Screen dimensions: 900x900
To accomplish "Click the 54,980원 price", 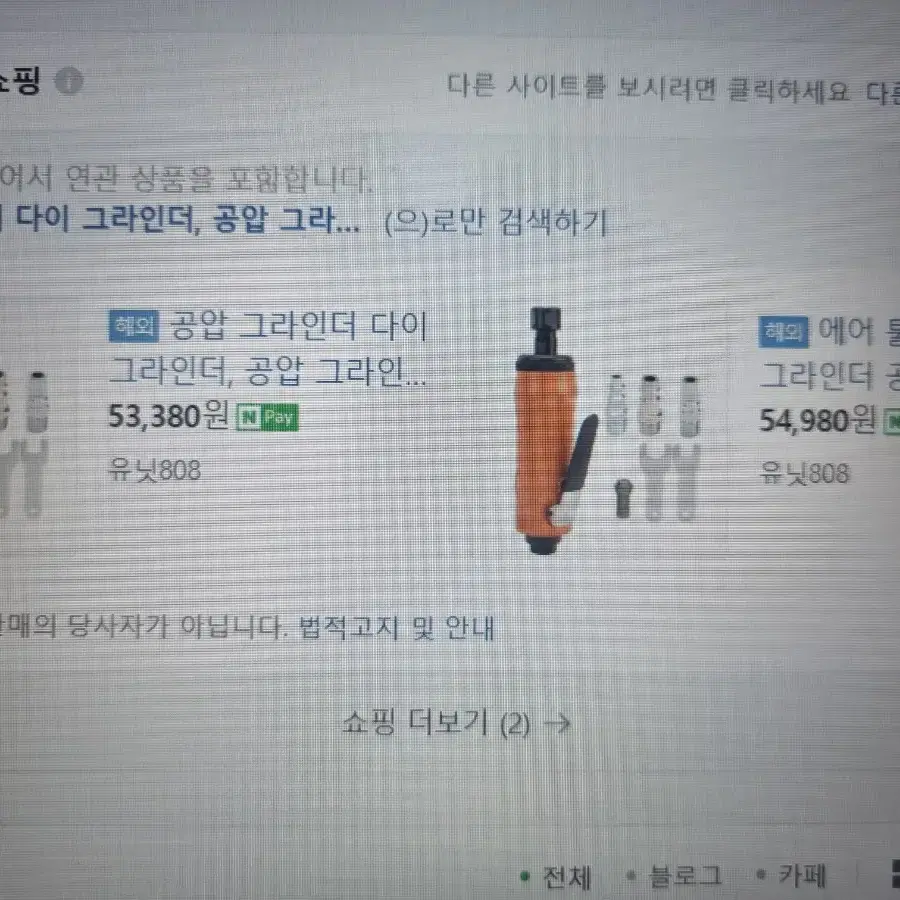I will point(817,420).
